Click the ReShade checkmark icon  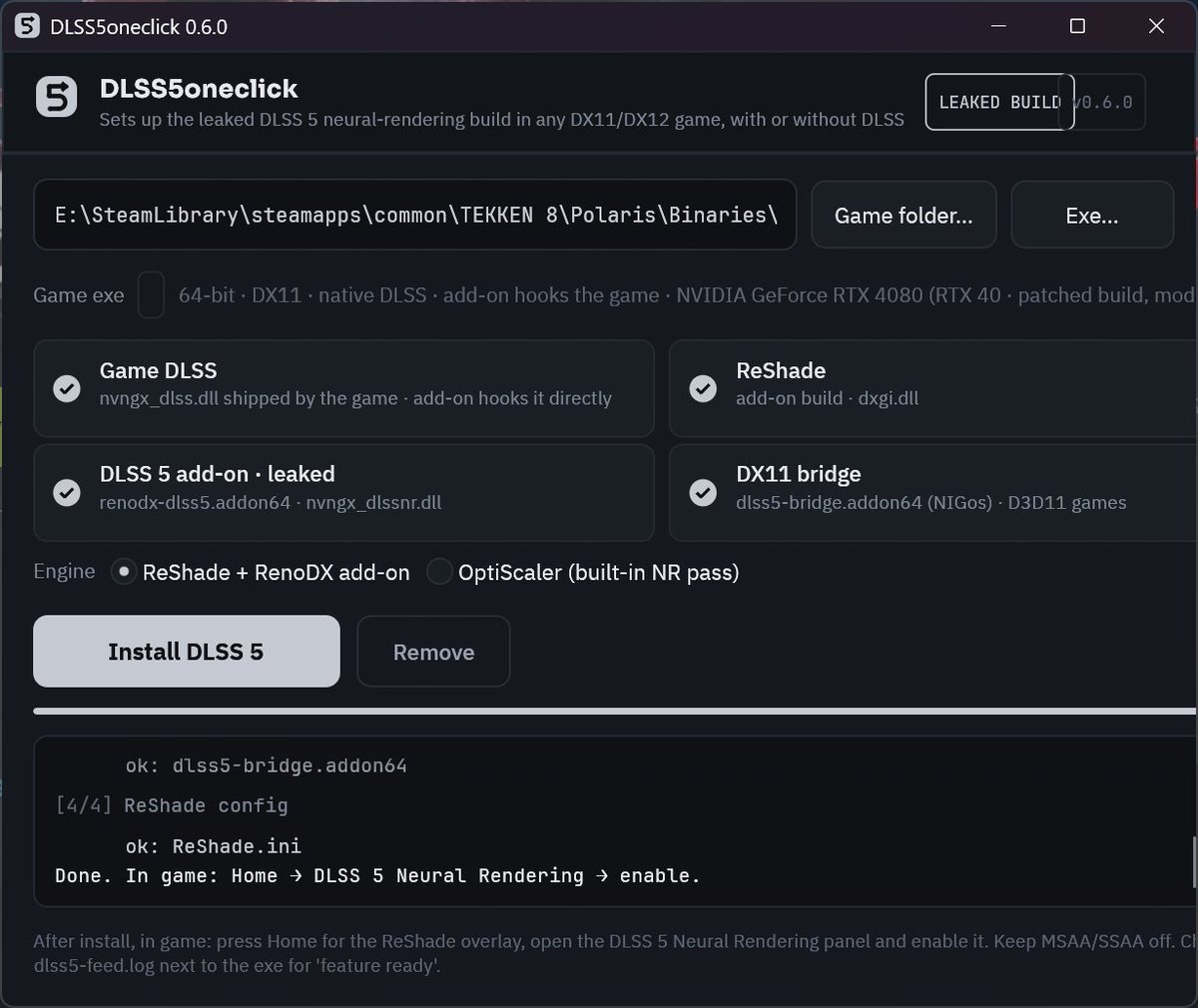703,388
